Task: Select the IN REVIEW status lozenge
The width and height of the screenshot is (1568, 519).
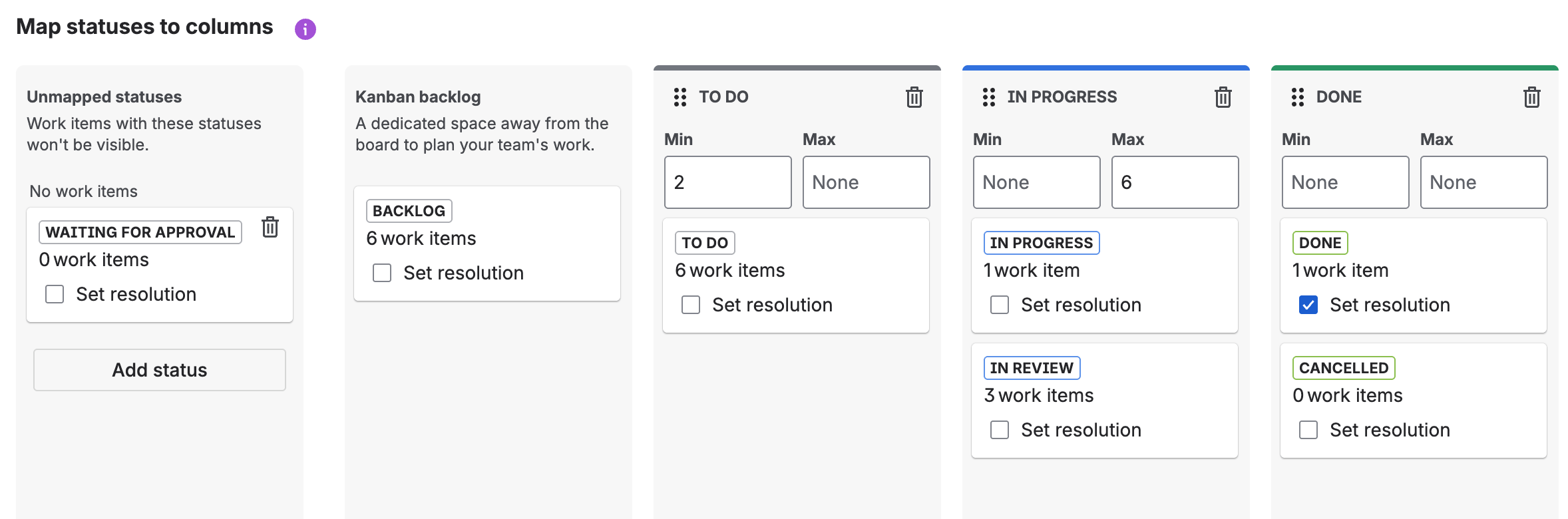Action: pos(1032,368)
